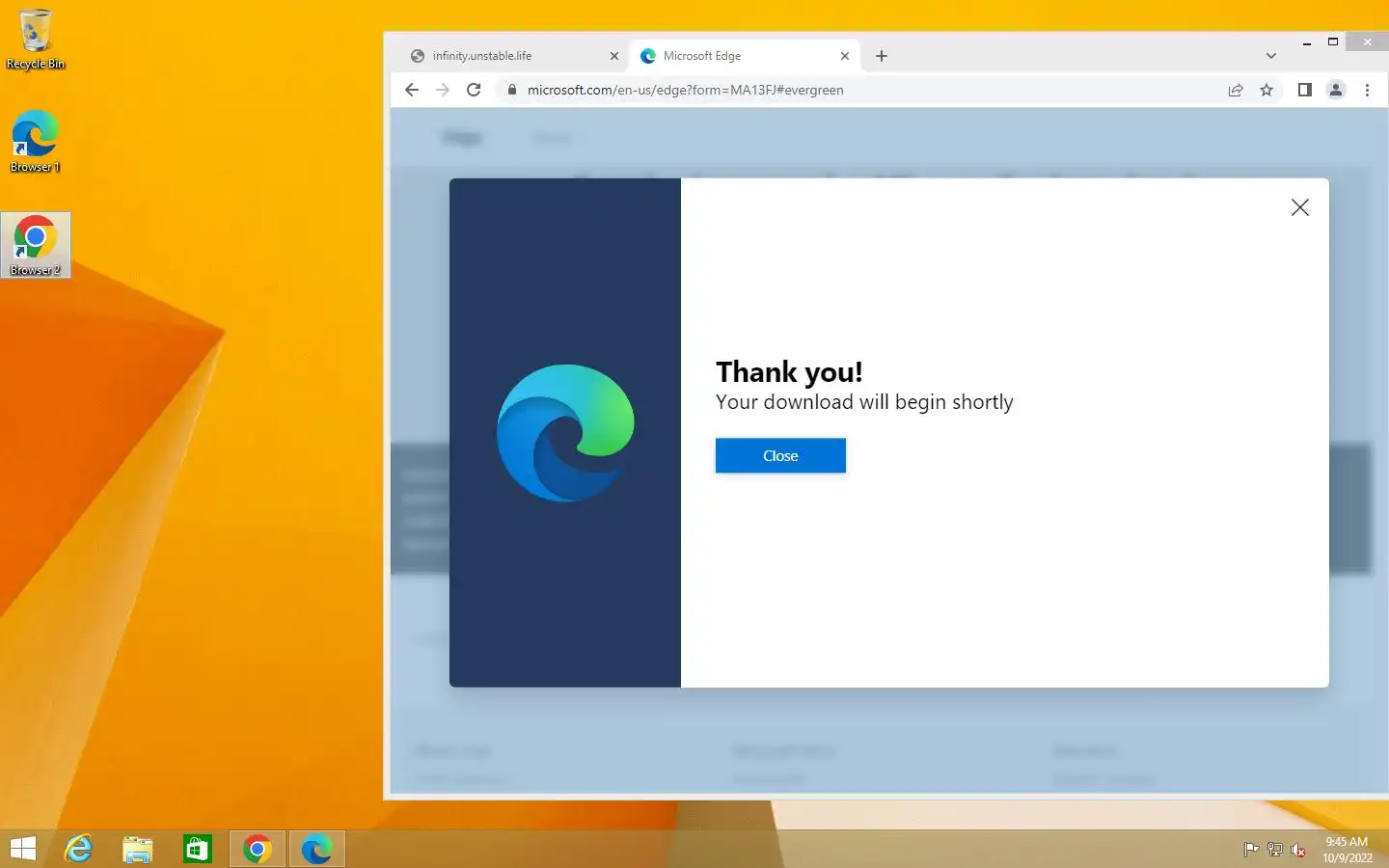The width and height of the screenshot is (1389, 868).
Task: Open Action Center flag in system tray
Action: tap(1251, 850)
